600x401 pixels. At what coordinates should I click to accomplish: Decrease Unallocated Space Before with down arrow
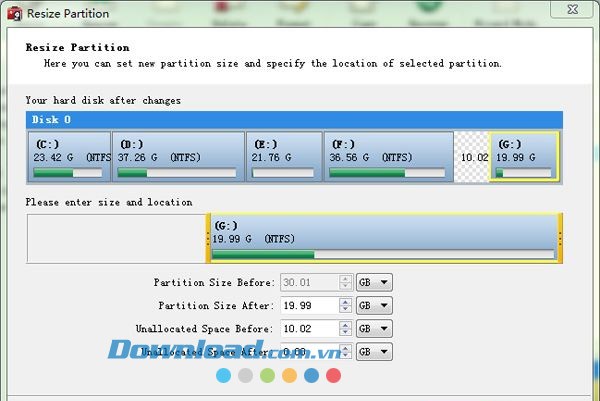click(346, 332)
